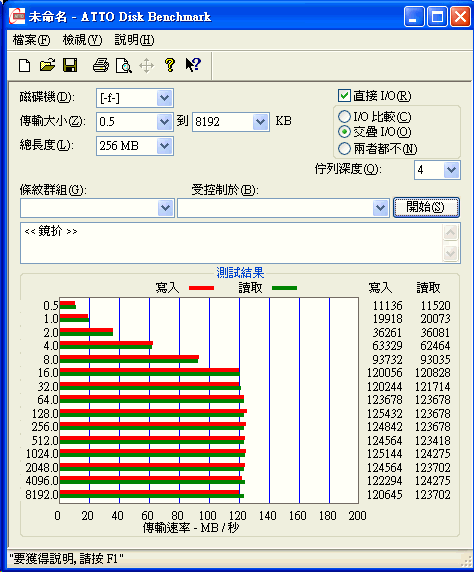Open the 檔案 menu
Image resolution: width=474 pixels, height=572 pixels.
tap(31, 40)
